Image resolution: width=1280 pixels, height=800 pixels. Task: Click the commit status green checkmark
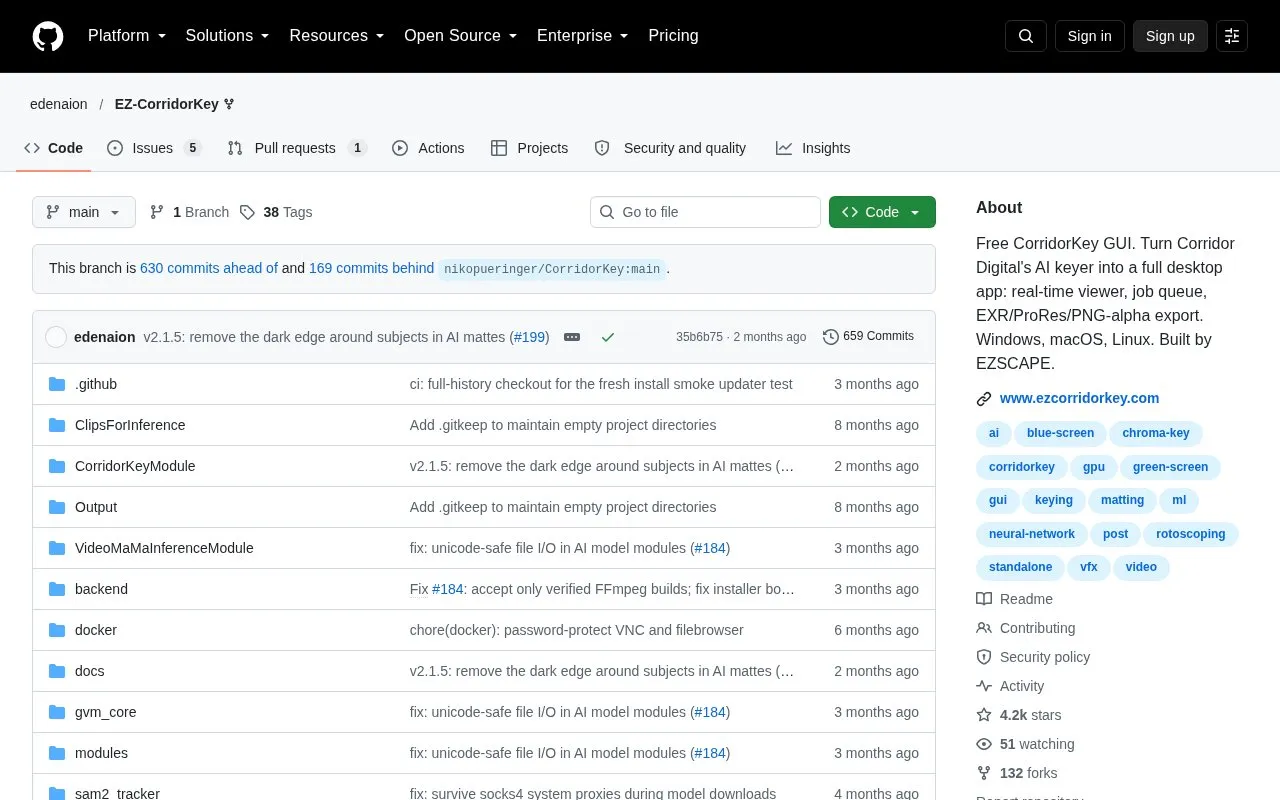[x=607, y=337]
